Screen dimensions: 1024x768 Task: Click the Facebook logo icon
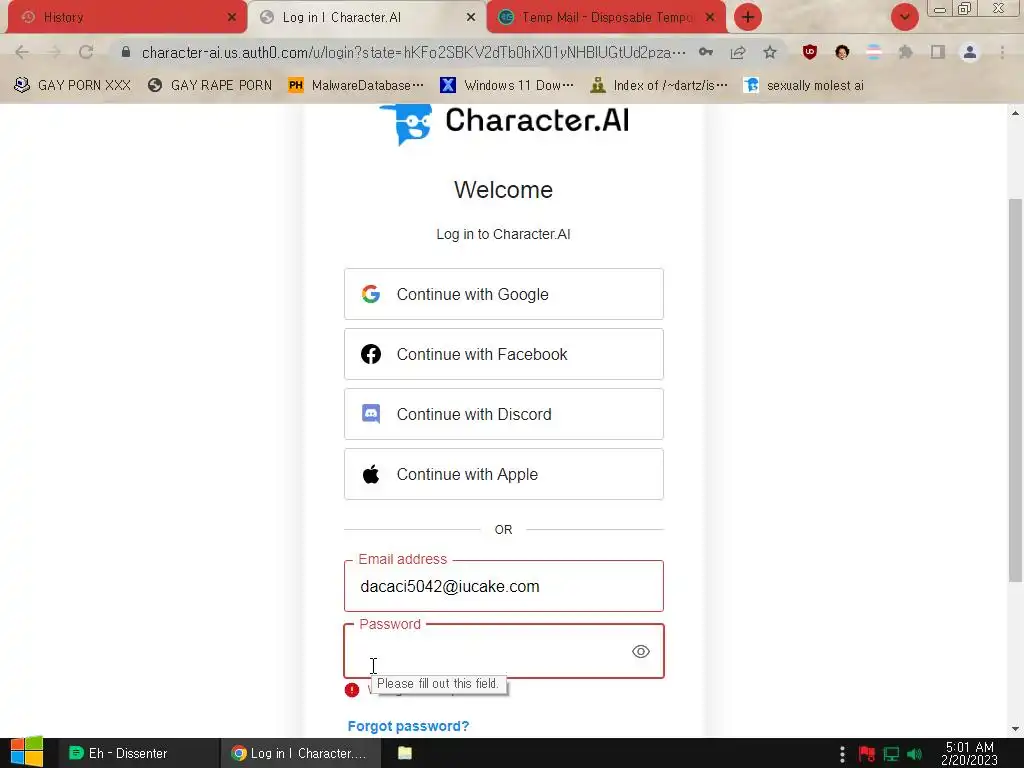click(371, 354)
